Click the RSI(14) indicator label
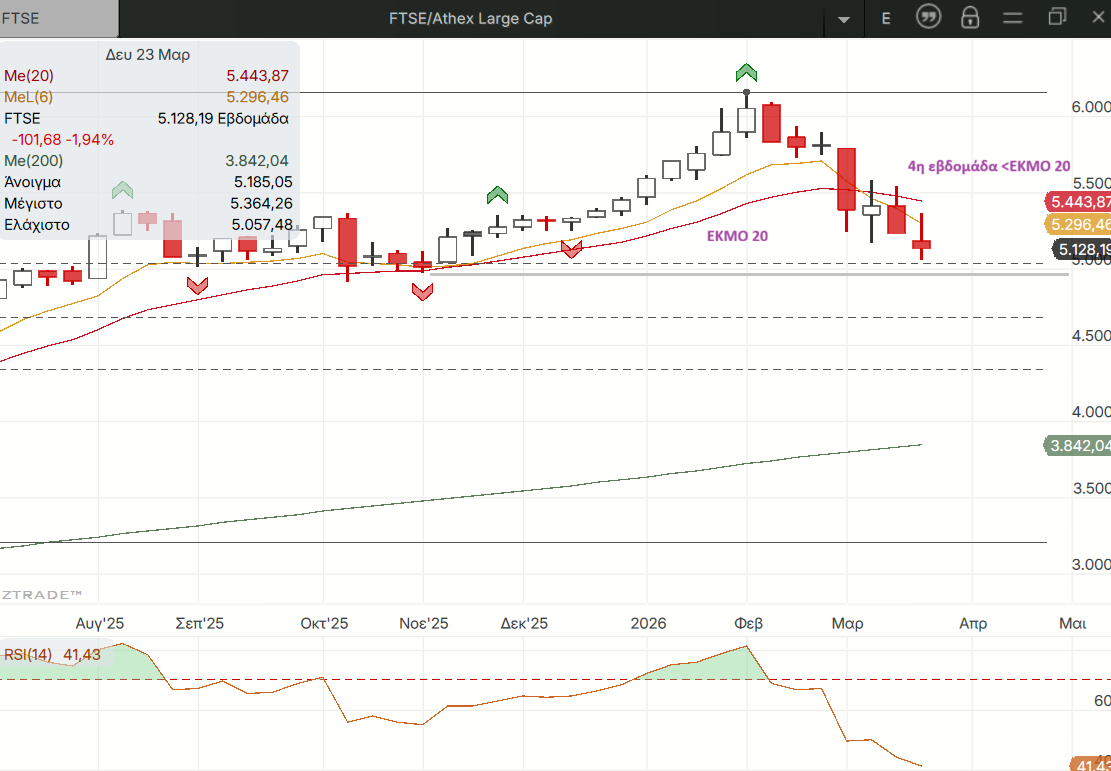The height and width of the screenshot is (771, 1111). 30,655
